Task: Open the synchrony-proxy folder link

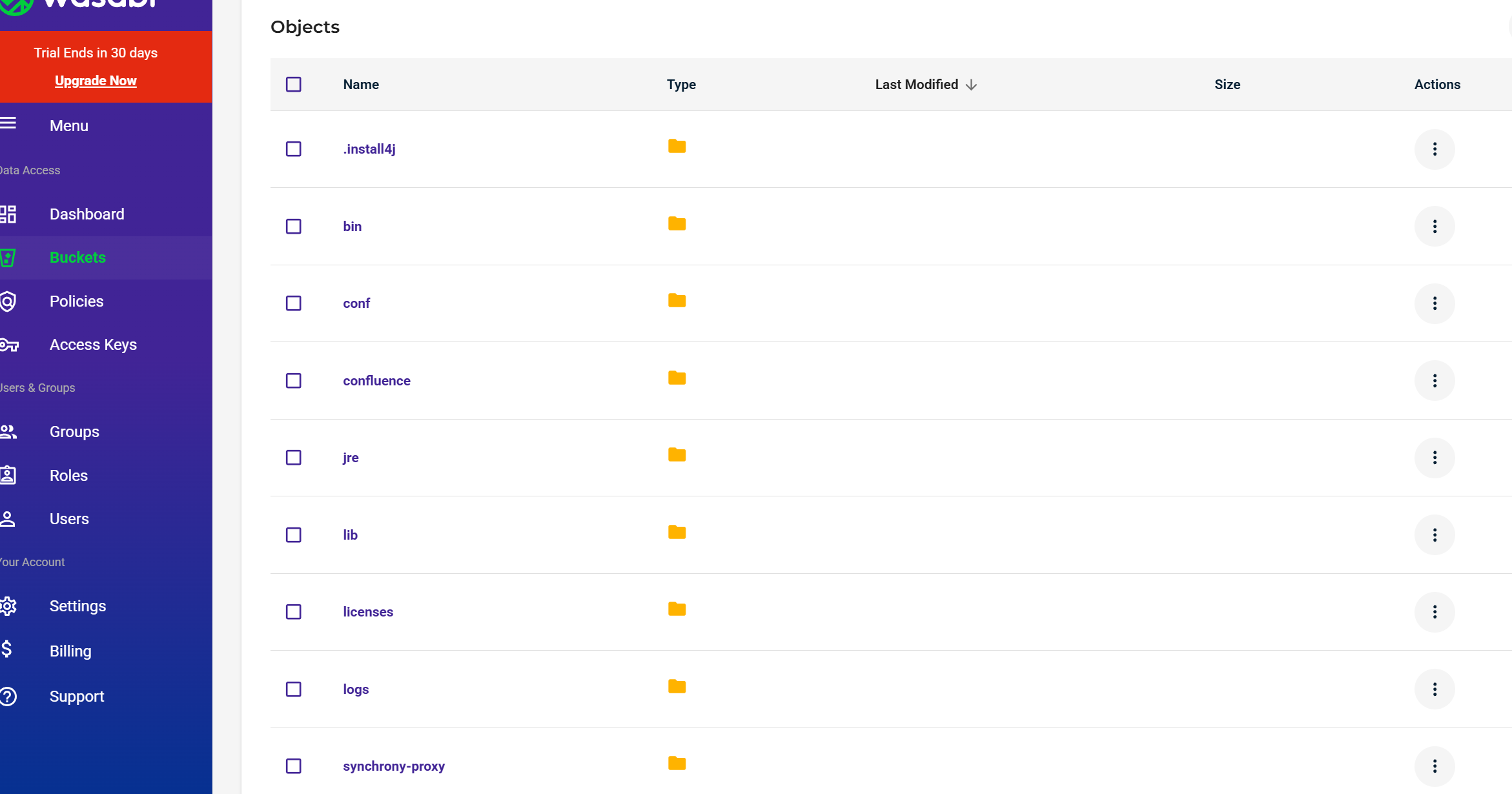Action: coord(394,766)
